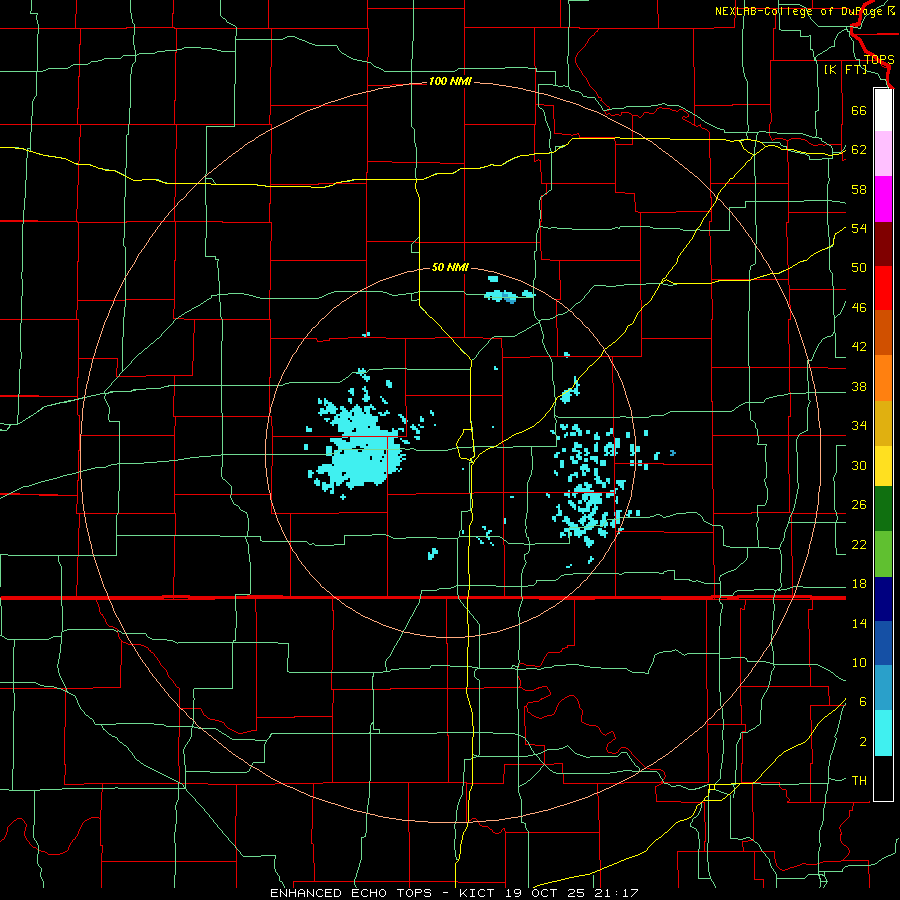Select the 38 legend value
This screenshot has height=900, width=900.
coord(859,386)
